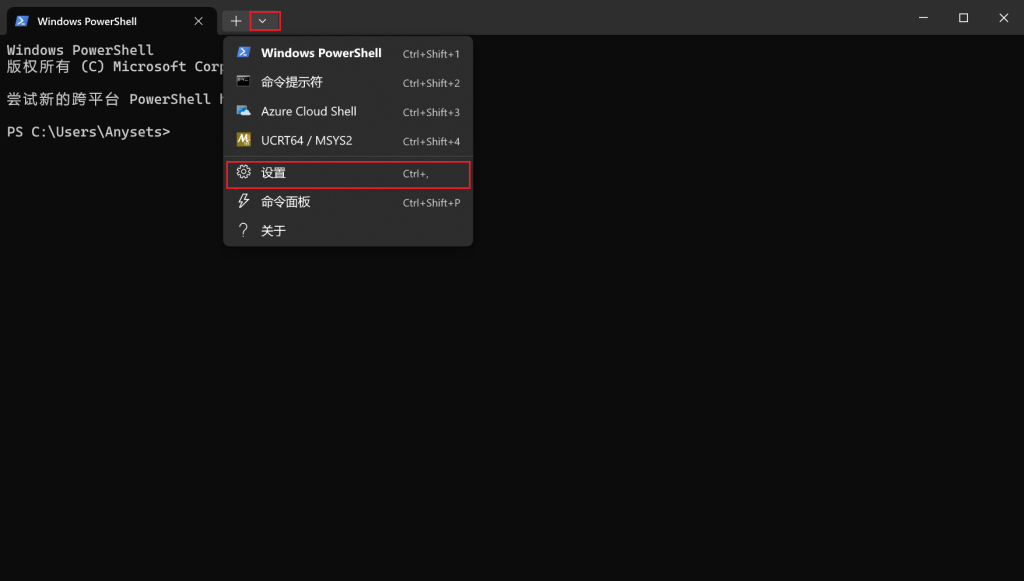Open a new tab with plus button
The height and width of the screenshot is (581, 1024).
click(236, 21)
